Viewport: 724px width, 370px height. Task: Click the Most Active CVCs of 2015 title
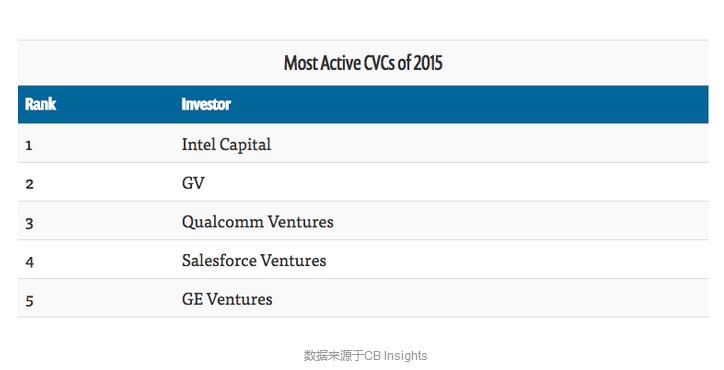(363, 63)
